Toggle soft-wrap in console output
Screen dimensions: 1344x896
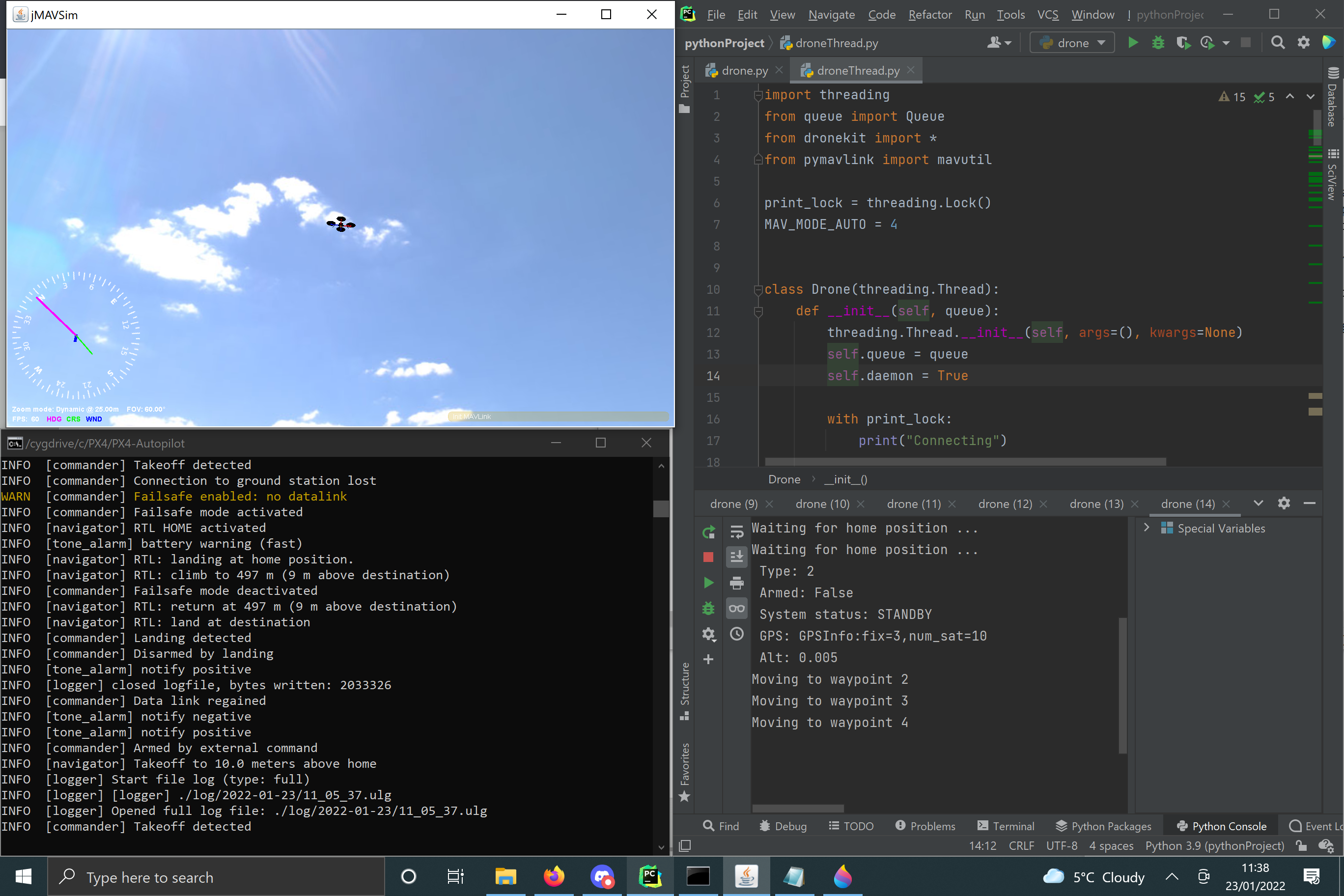coord(736,532)
